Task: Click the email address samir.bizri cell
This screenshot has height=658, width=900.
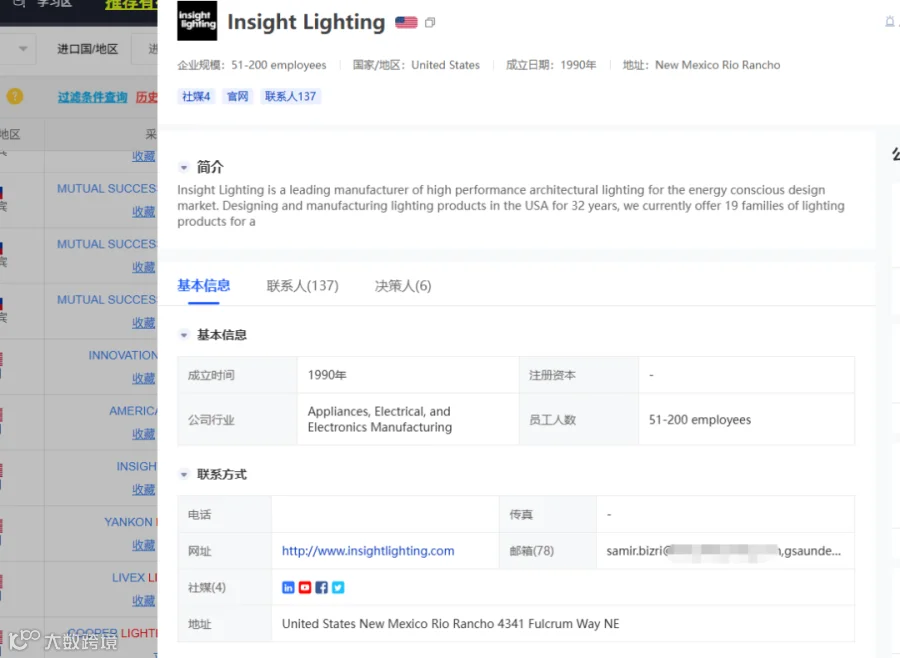Action: [x=724, y=551]
